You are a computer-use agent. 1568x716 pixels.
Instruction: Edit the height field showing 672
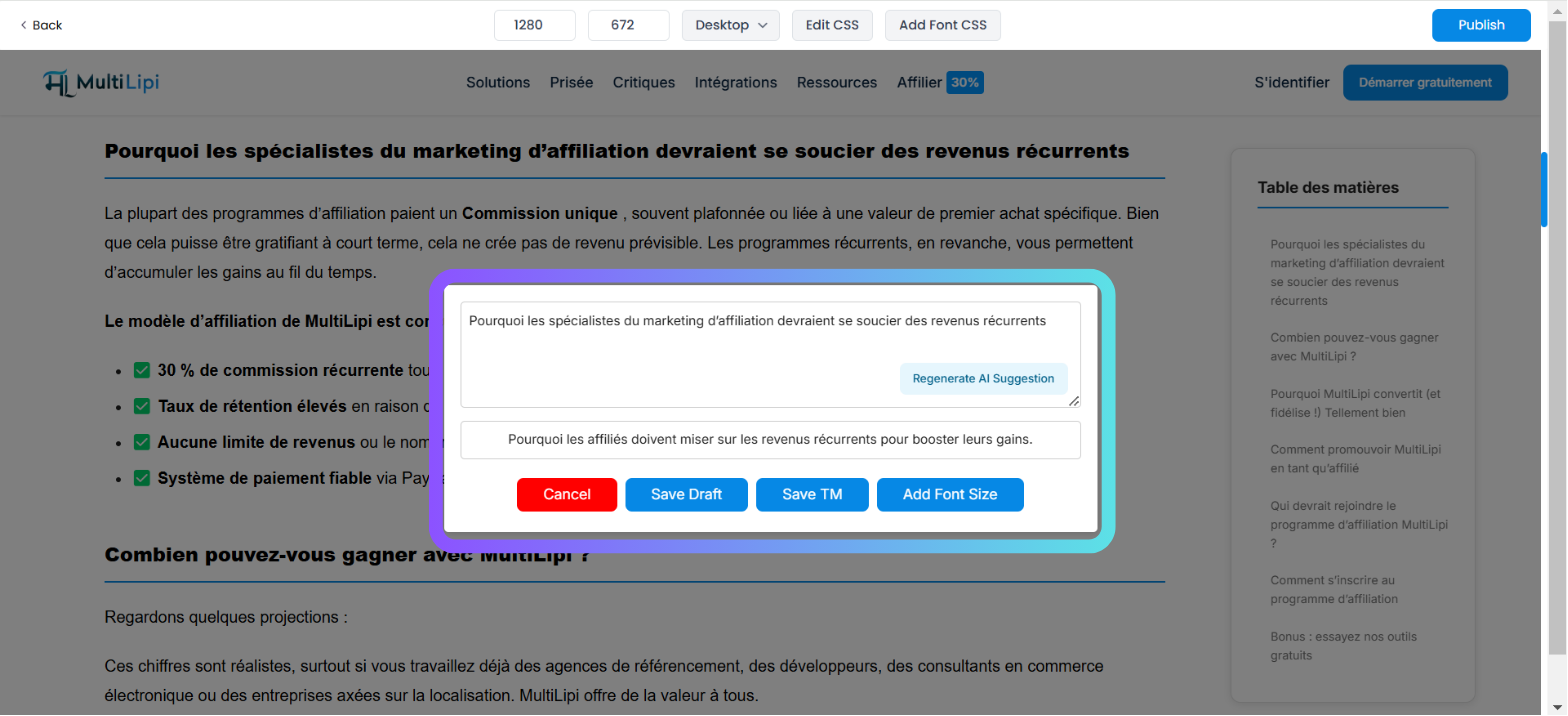click(x=629, y=25)
